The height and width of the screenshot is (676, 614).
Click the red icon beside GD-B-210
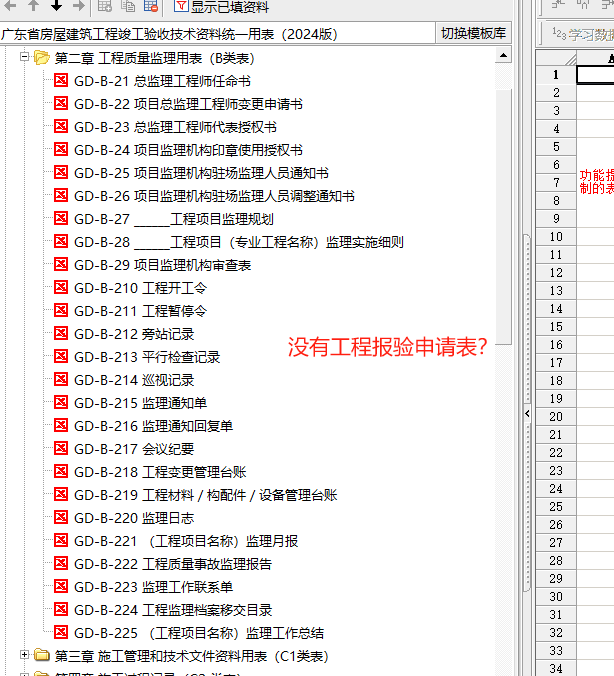click(x=61, y=287)
